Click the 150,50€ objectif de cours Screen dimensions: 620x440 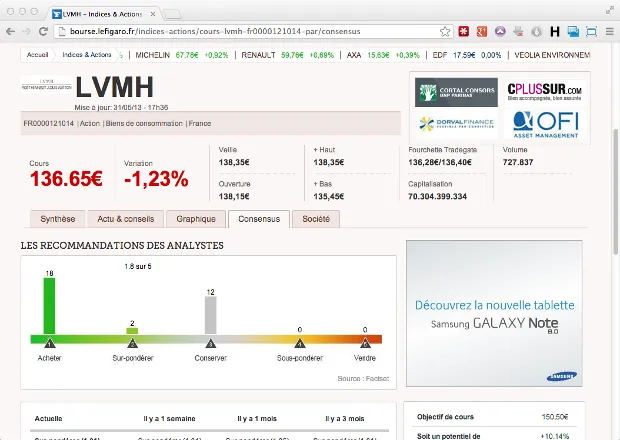(x=555, y=417)
